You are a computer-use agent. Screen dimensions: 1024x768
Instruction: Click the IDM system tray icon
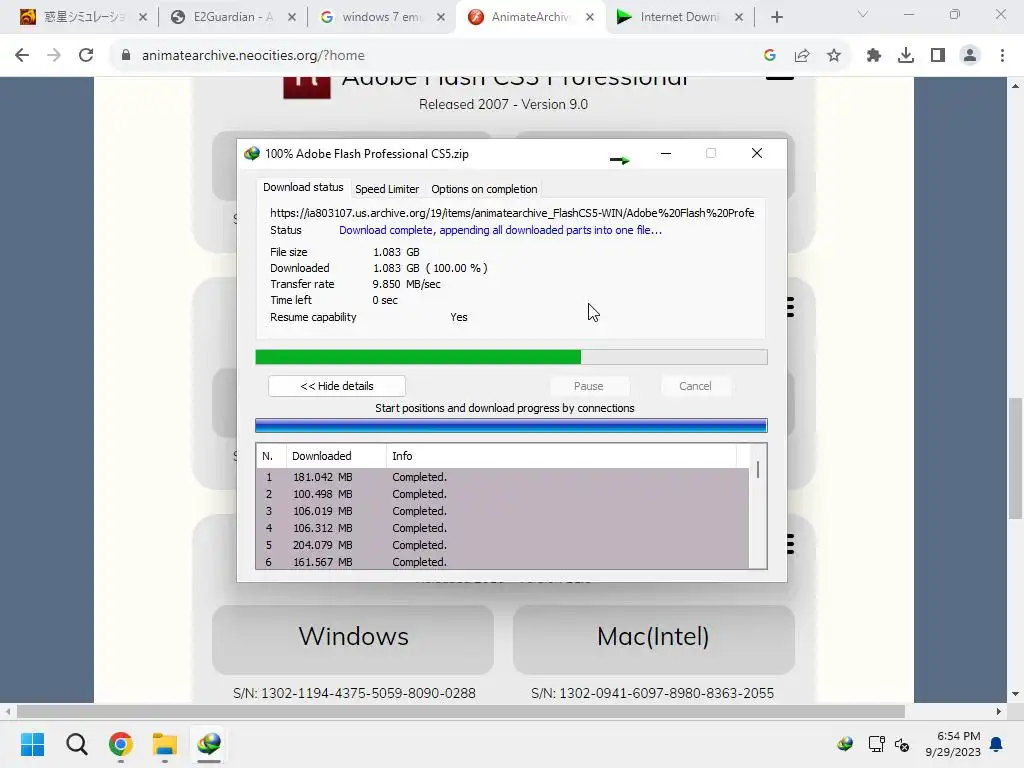click(x=845, y=744)
